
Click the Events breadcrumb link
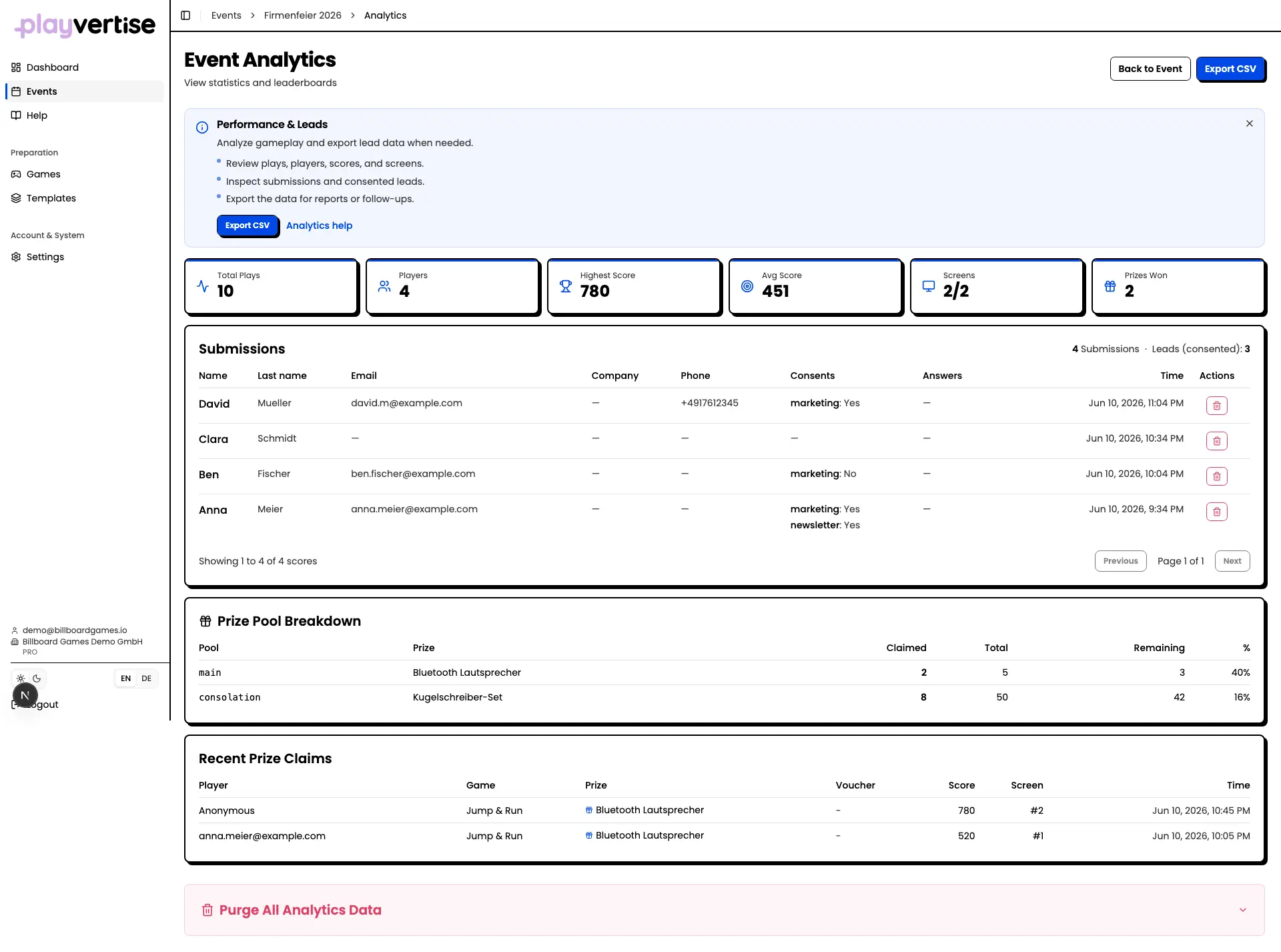(226, 15)
